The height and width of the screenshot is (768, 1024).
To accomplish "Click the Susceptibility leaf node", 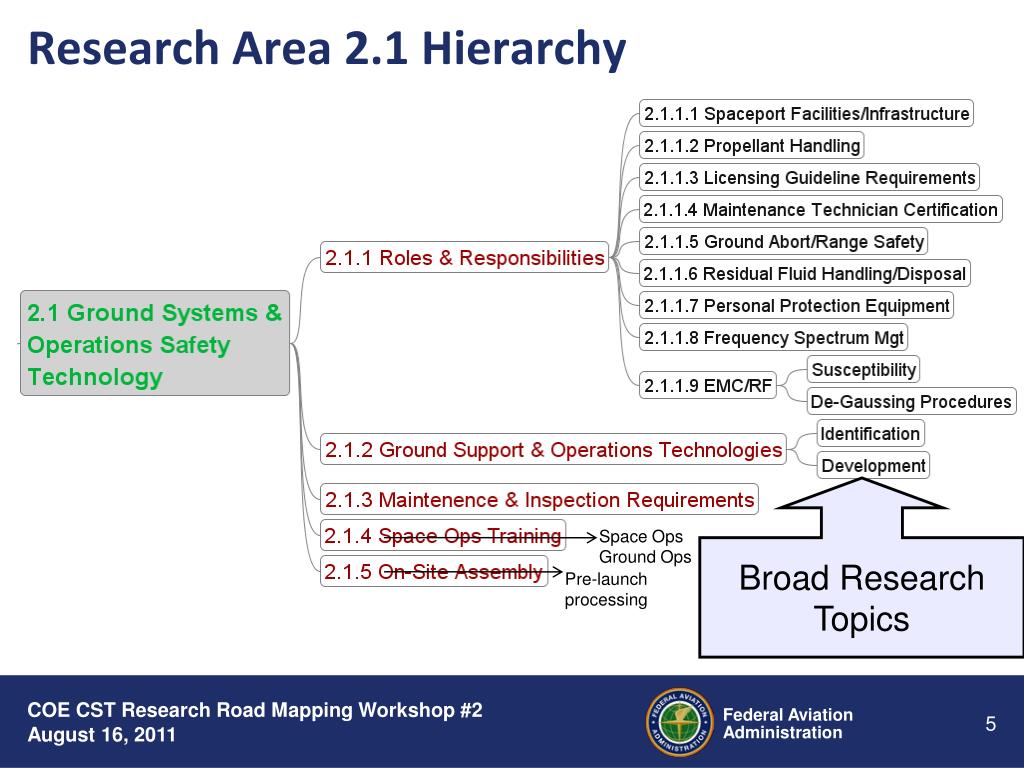I will pyautogui.click(x=863, y=369).
